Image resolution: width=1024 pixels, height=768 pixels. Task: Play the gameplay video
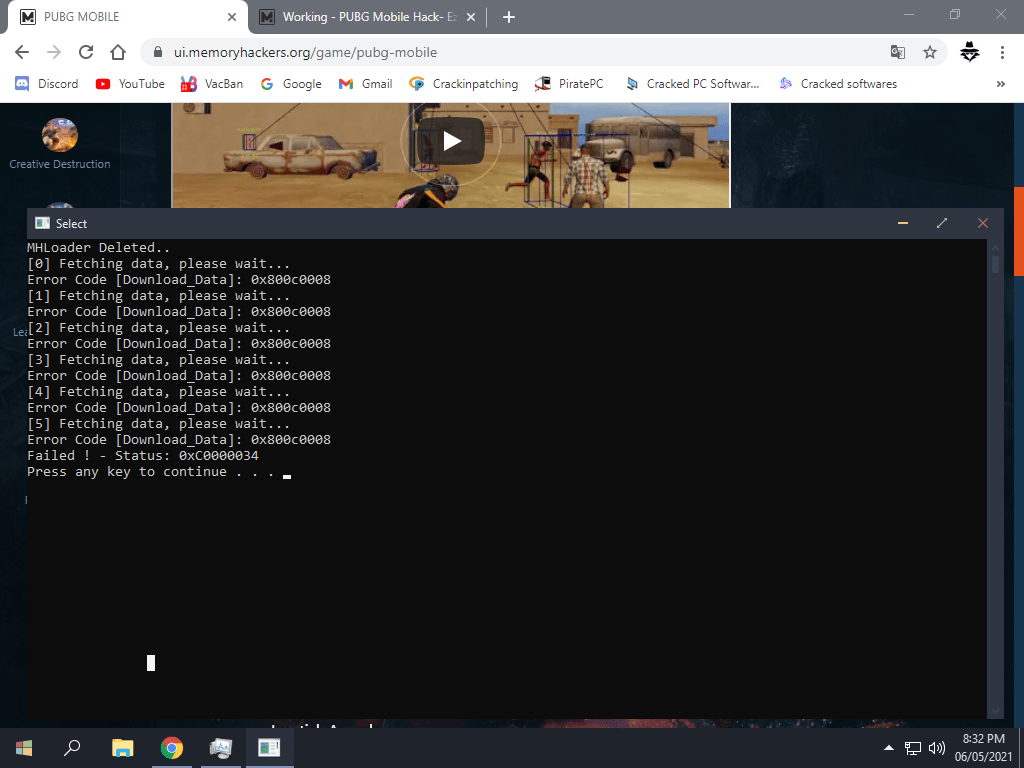point(451,140)
